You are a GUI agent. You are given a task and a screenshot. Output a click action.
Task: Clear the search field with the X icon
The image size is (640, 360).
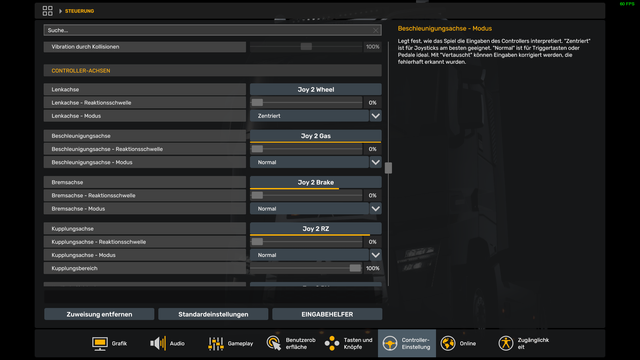(x=376, y=30)
